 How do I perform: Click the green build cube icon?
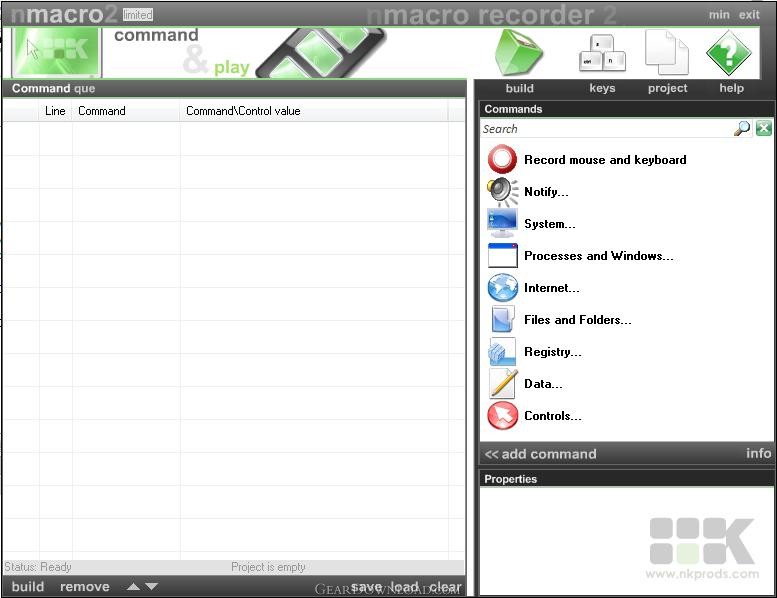519,53
